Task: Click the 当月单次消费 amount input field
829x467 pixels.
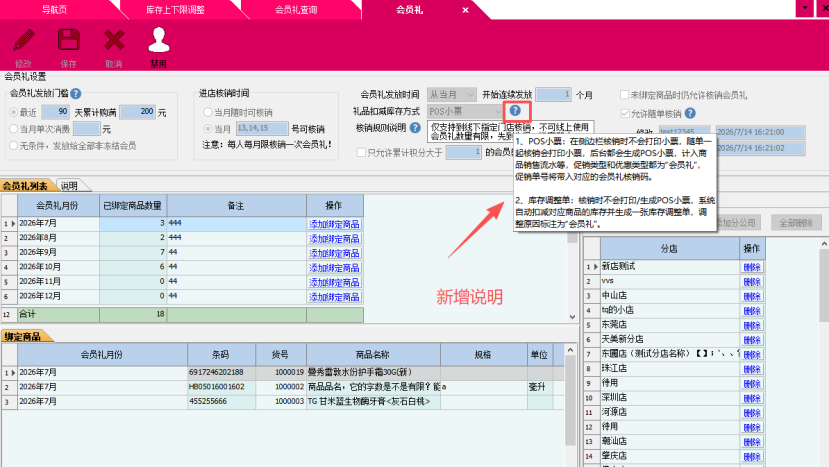Action: [87, 129]
